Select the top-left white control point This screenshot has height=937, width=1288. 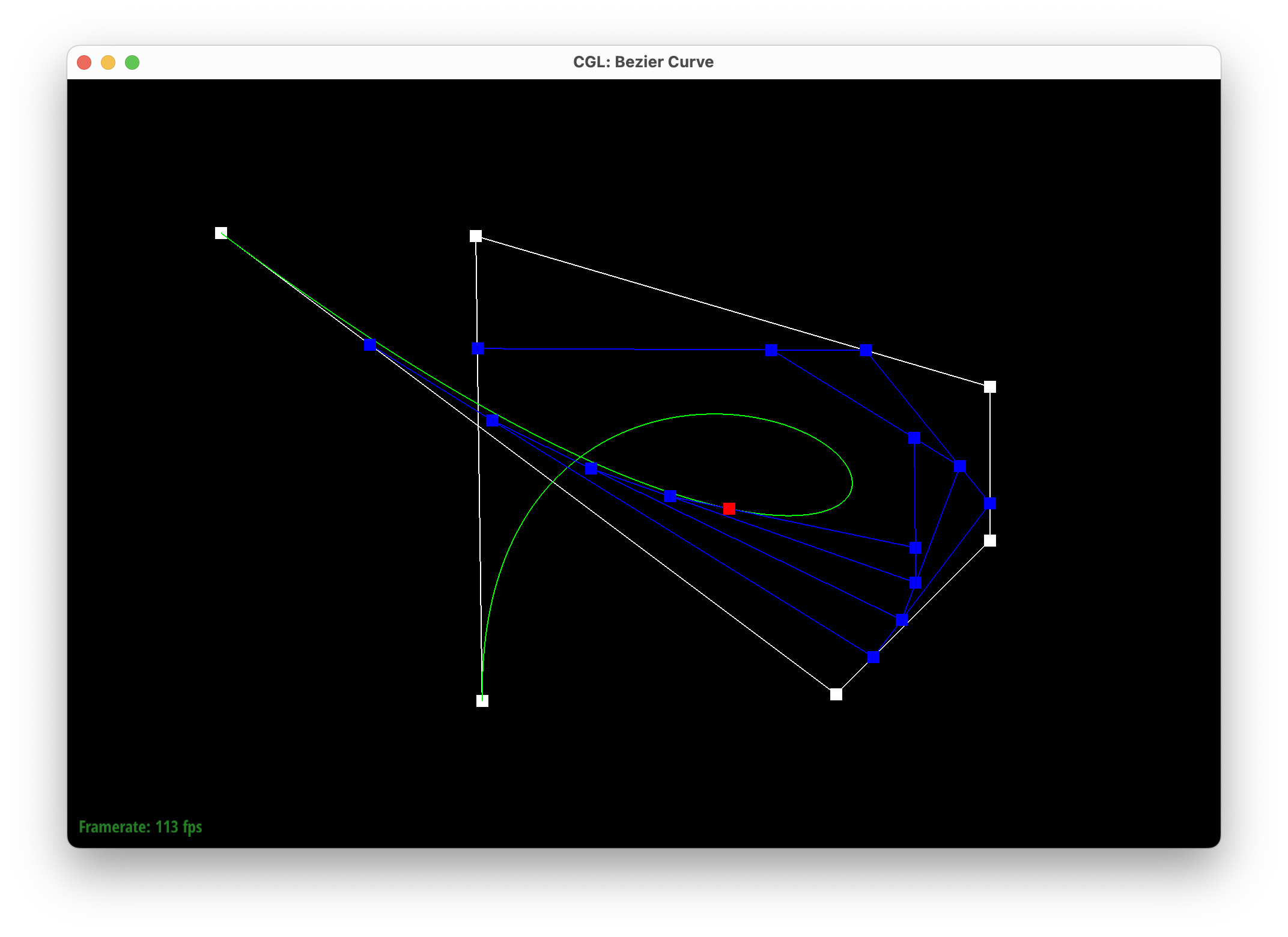point(220,232)
